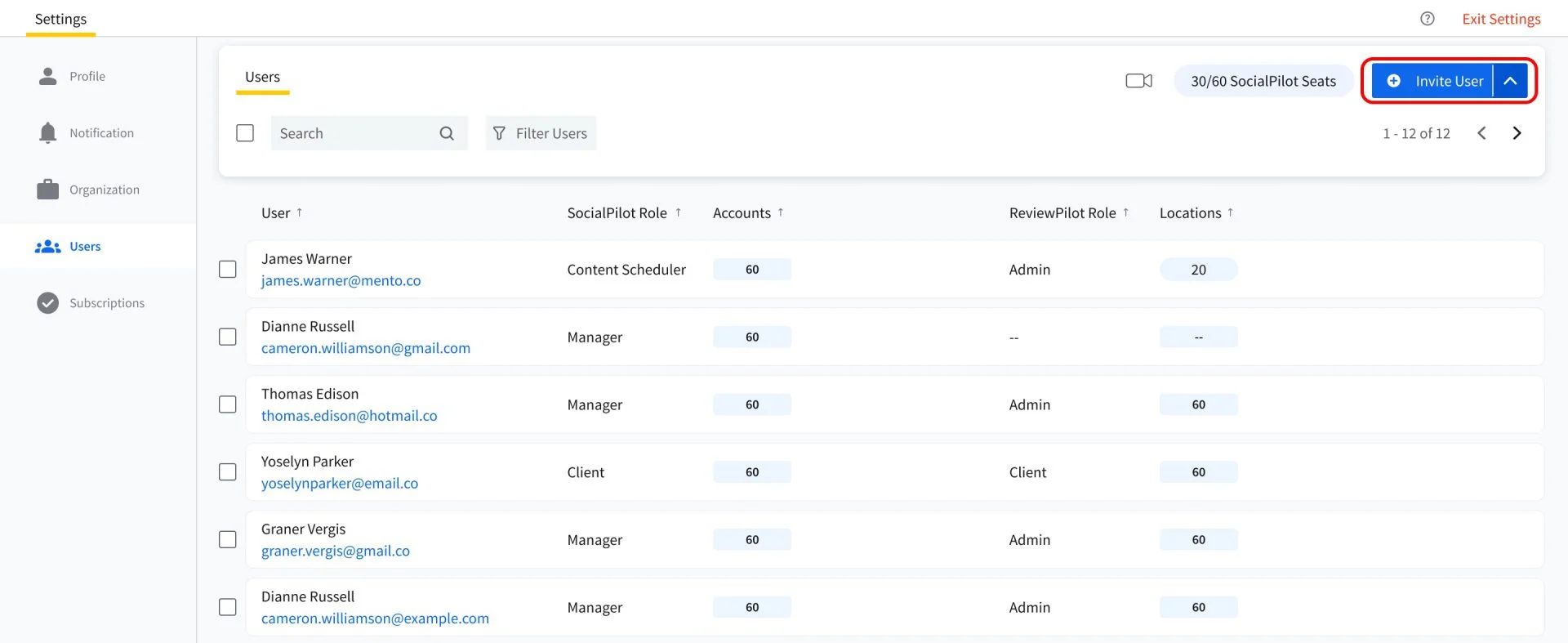This screenshot has width=1568, height=643.
Task: Click Yoselyn Parker's SocialPilot Client role
Action: [586, 472]
